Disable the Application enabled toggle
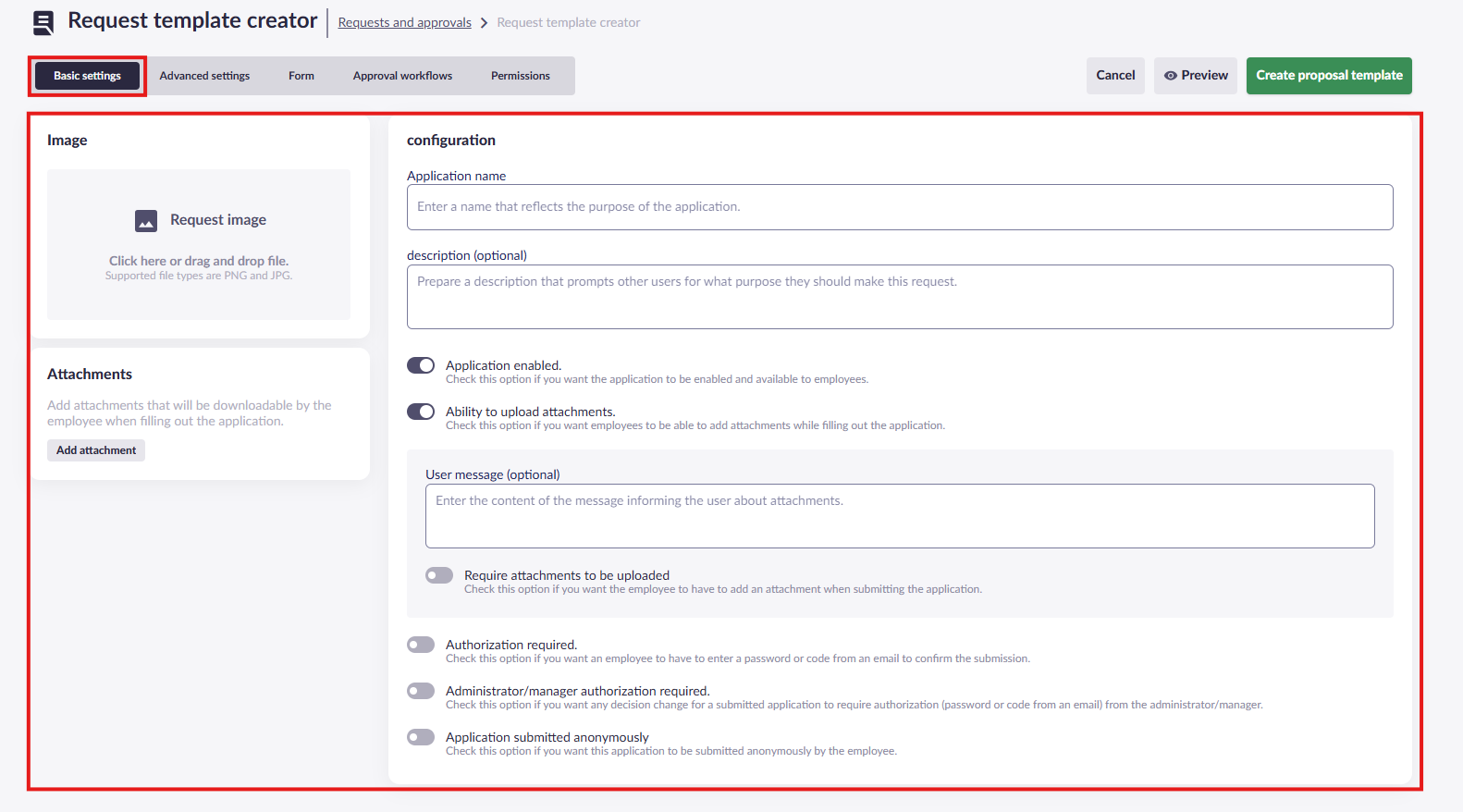 pos(421,365)
